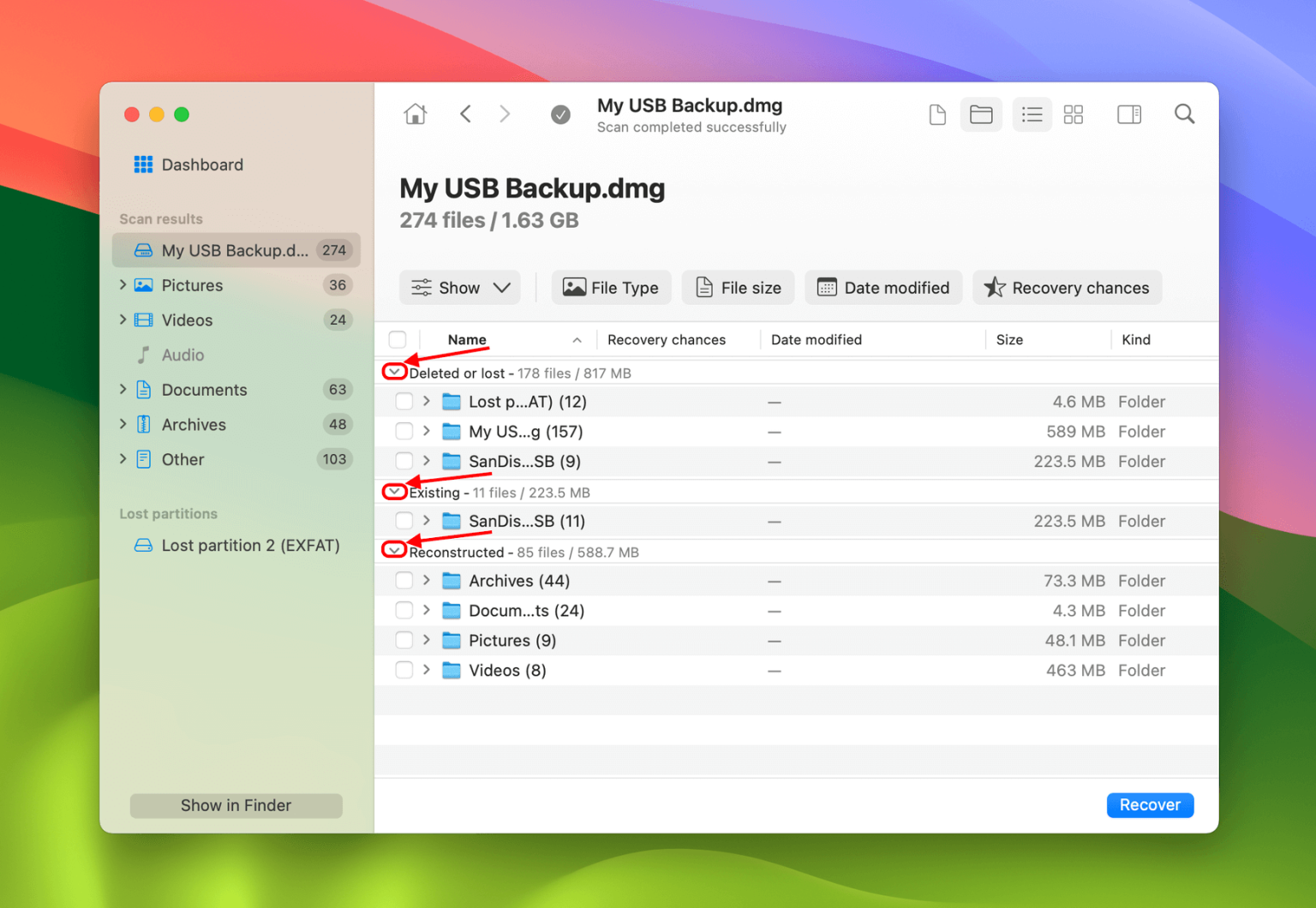Select Lost partition 2 (EXFAT)

(250, 545)
